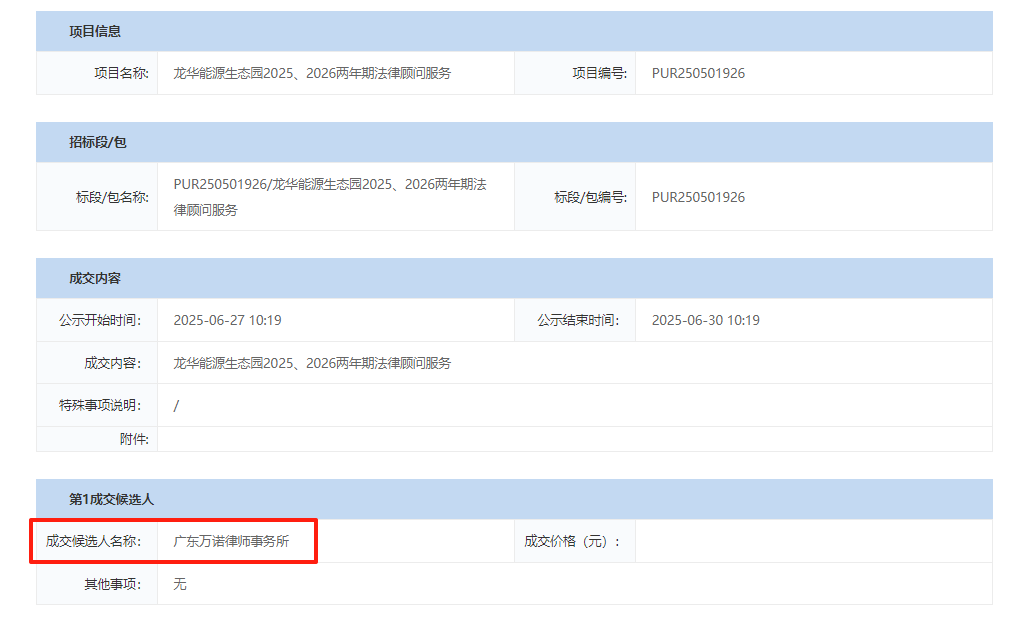Click the 特殊事项说明 label
This screenshot has height=624, width=1033.
coord(99,405)
